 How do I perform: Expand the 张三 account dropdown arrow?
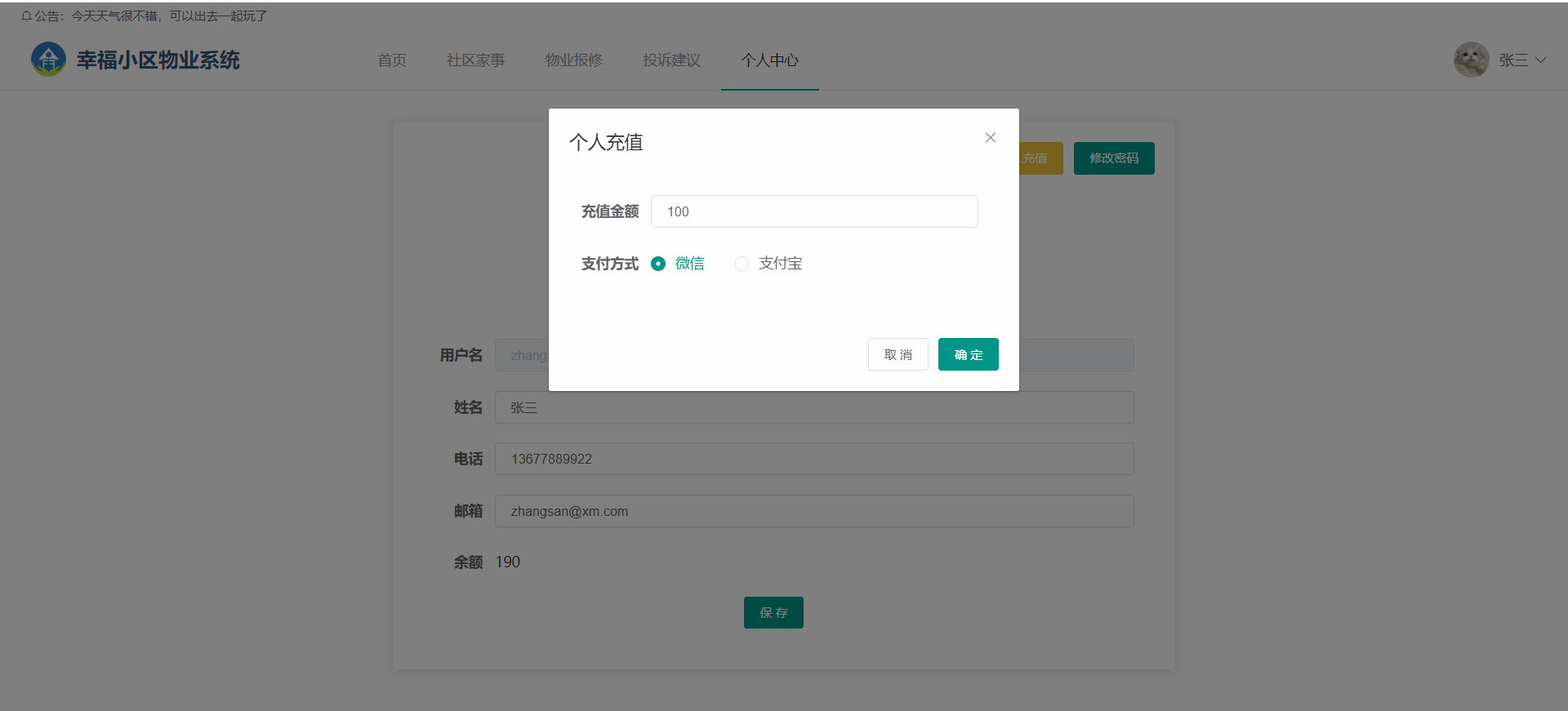pos(1541,60)
